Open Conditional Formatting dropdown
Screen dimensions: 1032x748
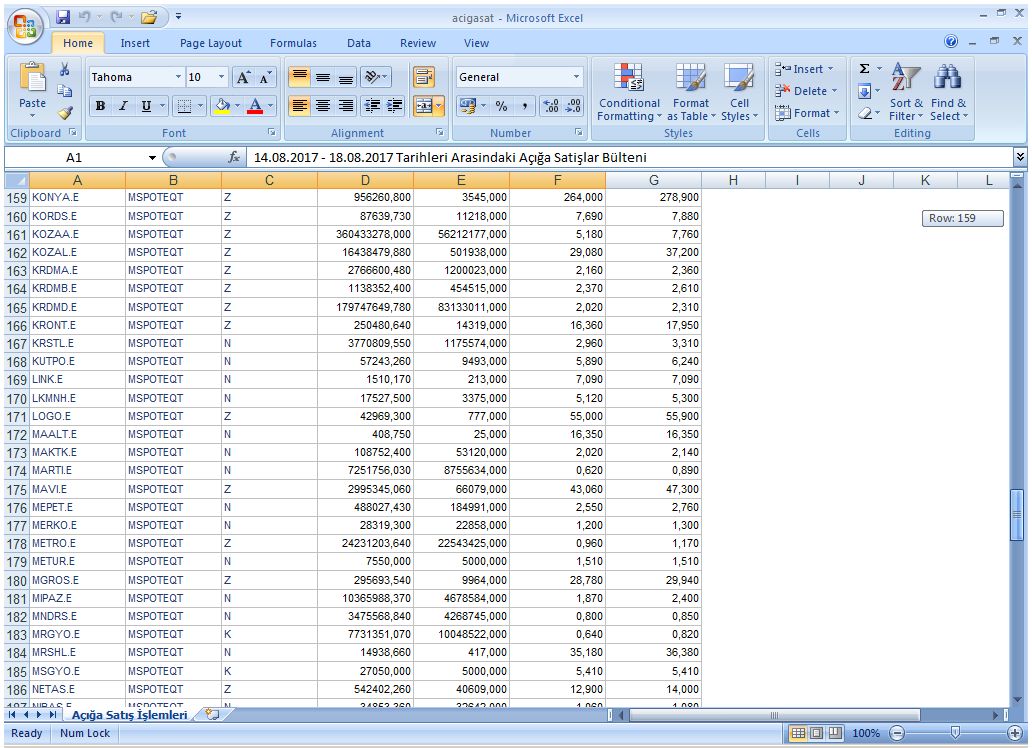tap(629, 92)
